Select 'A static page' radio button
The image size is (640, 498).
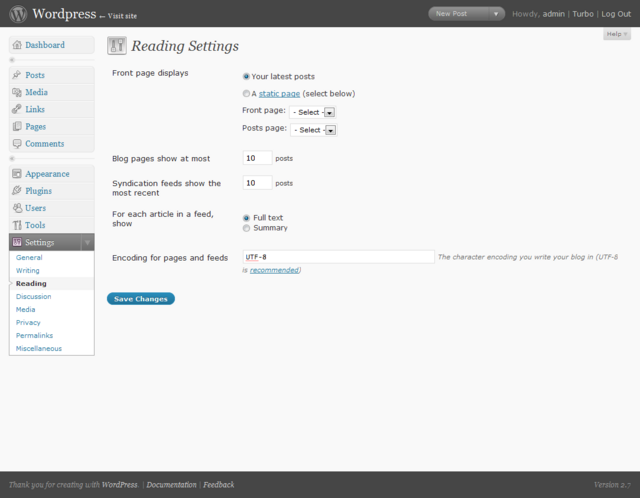pos(246,93)
